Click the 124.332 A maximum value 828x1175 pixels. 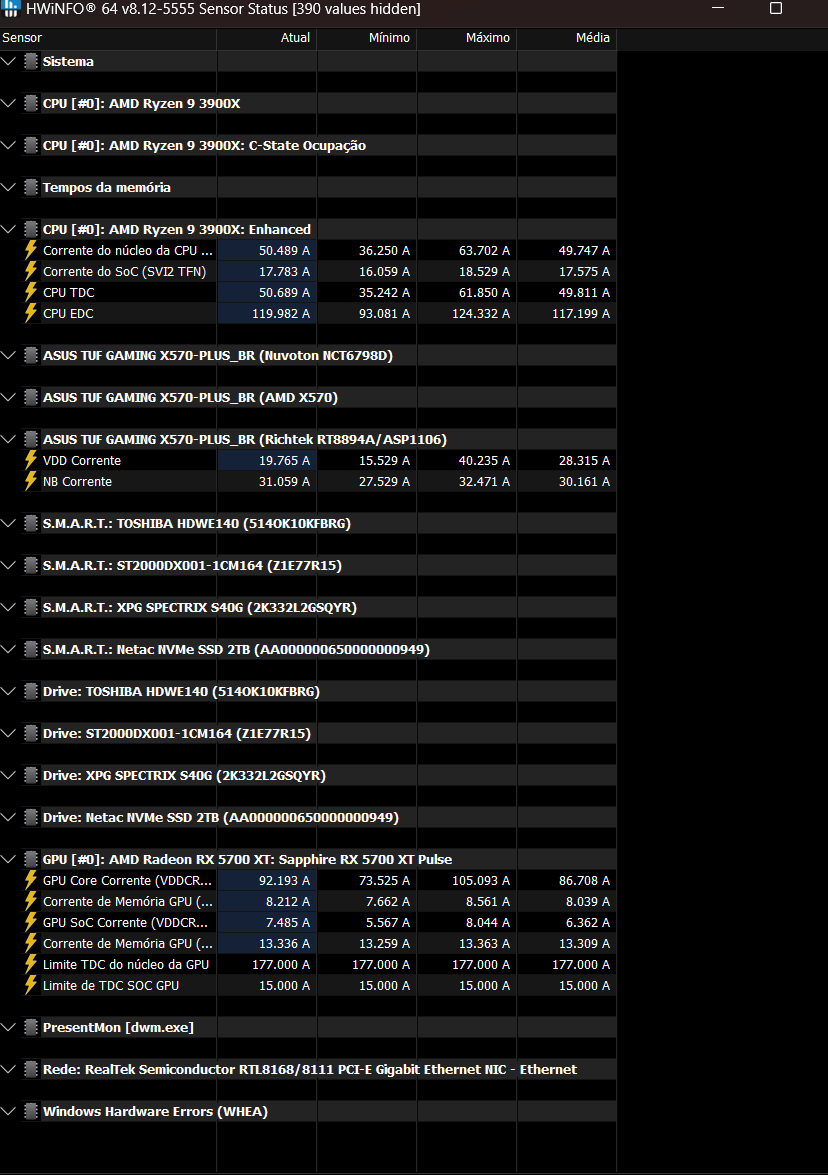481,313
